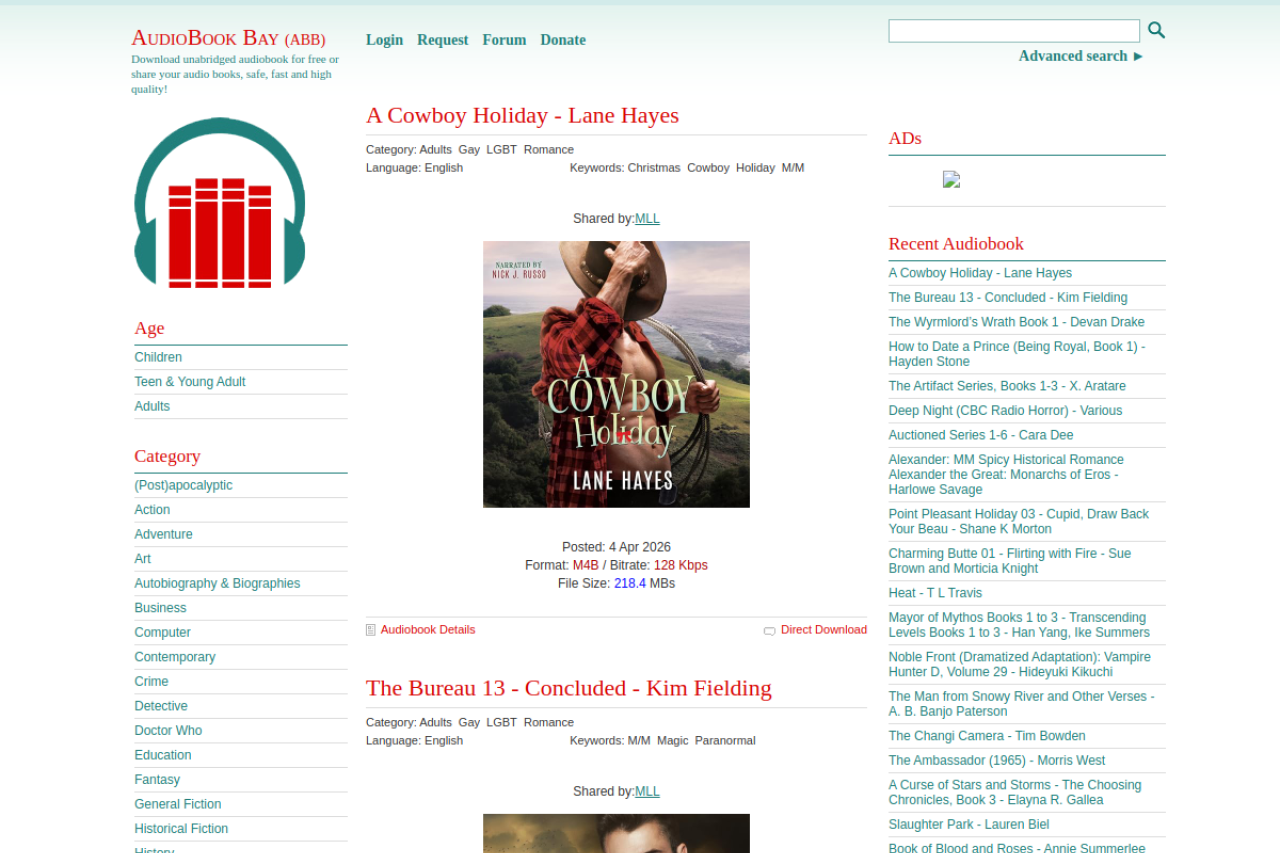The width and height of the screenshot is (1280, 853).
Task: Click the AudioBook Bay headphones logo
Action: pos(220,203)
